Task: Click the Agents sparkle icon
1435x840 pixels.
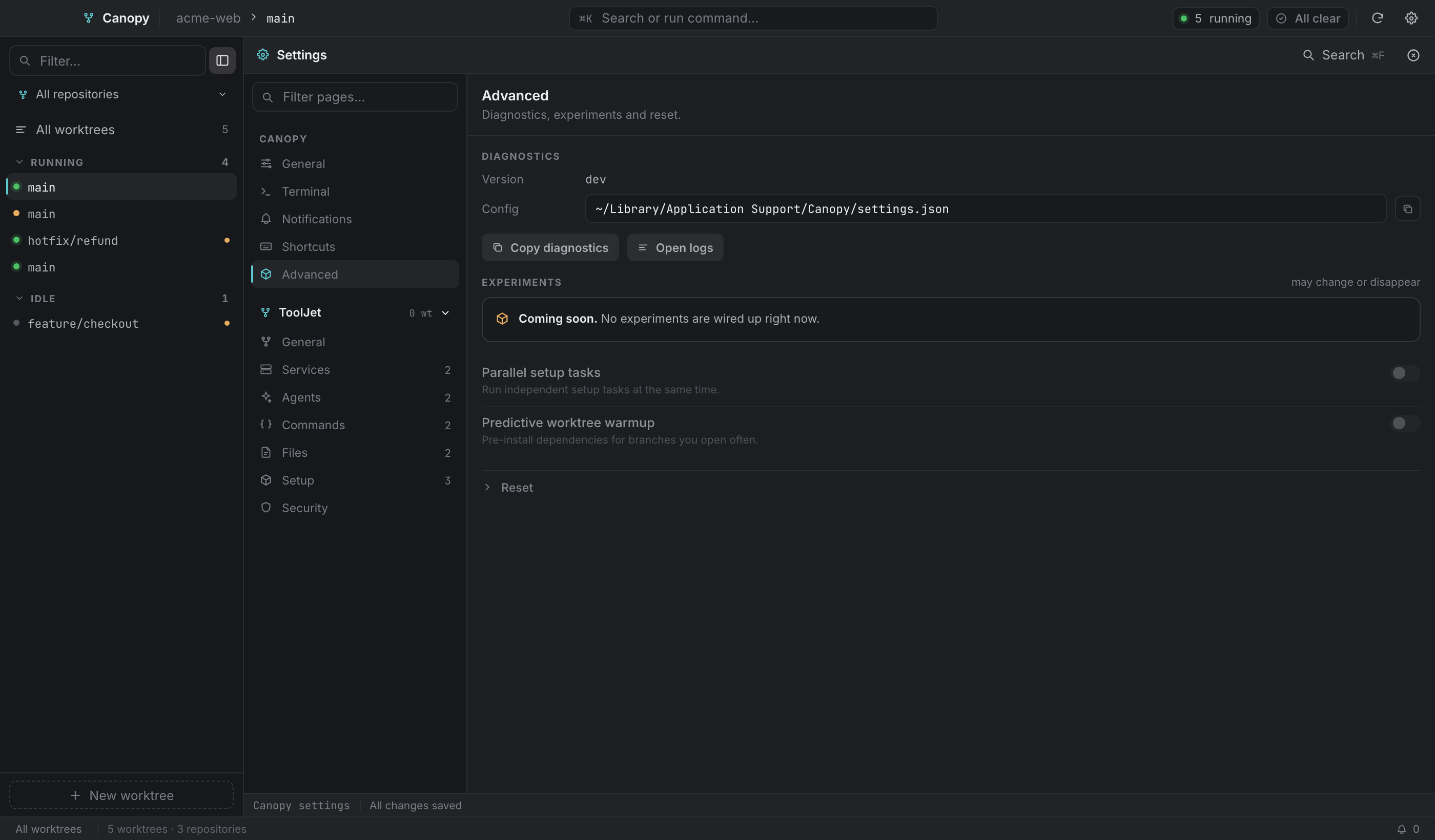Action: 266,397
